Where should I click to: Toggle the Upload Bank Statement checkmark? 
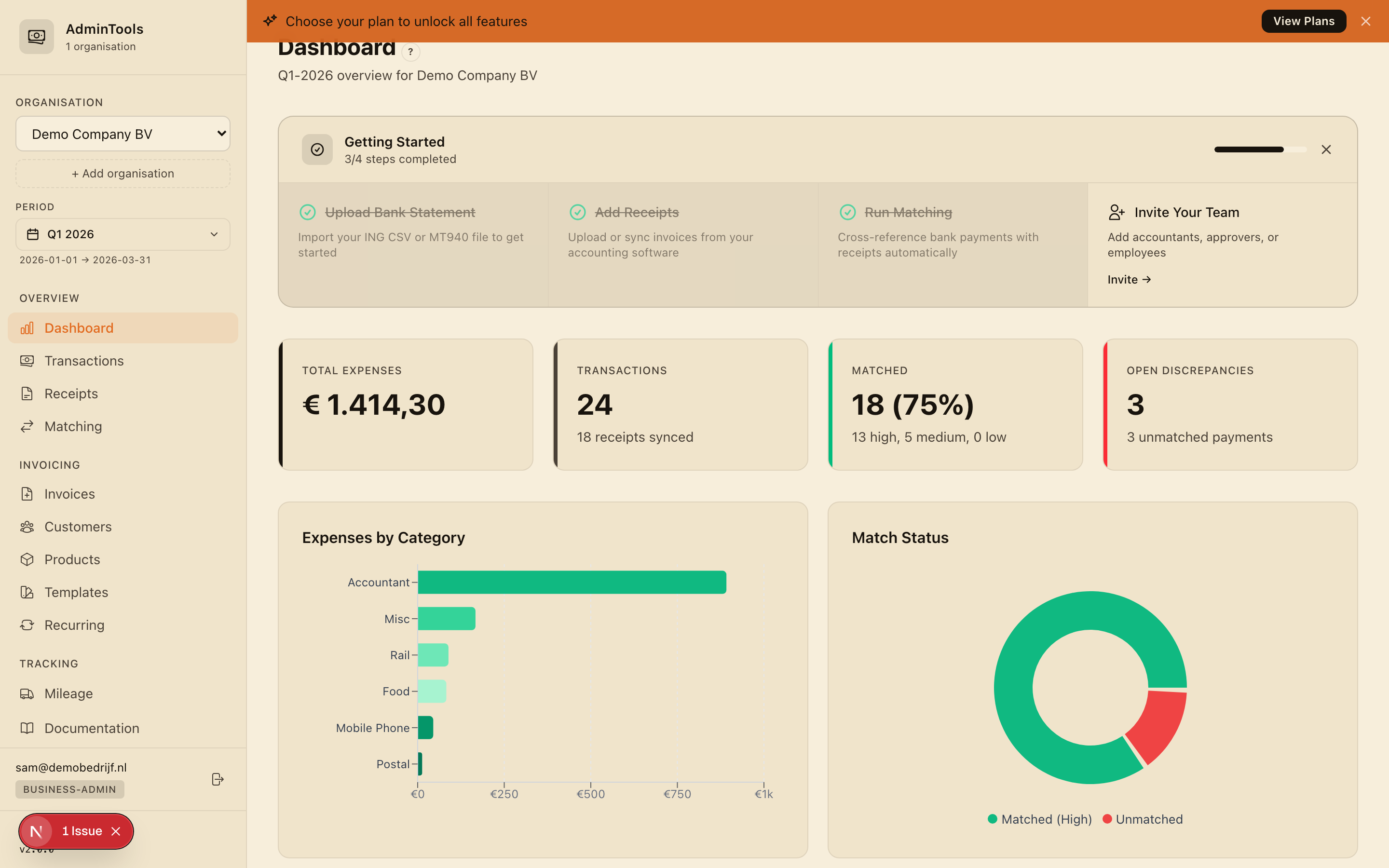click(308, 212)
